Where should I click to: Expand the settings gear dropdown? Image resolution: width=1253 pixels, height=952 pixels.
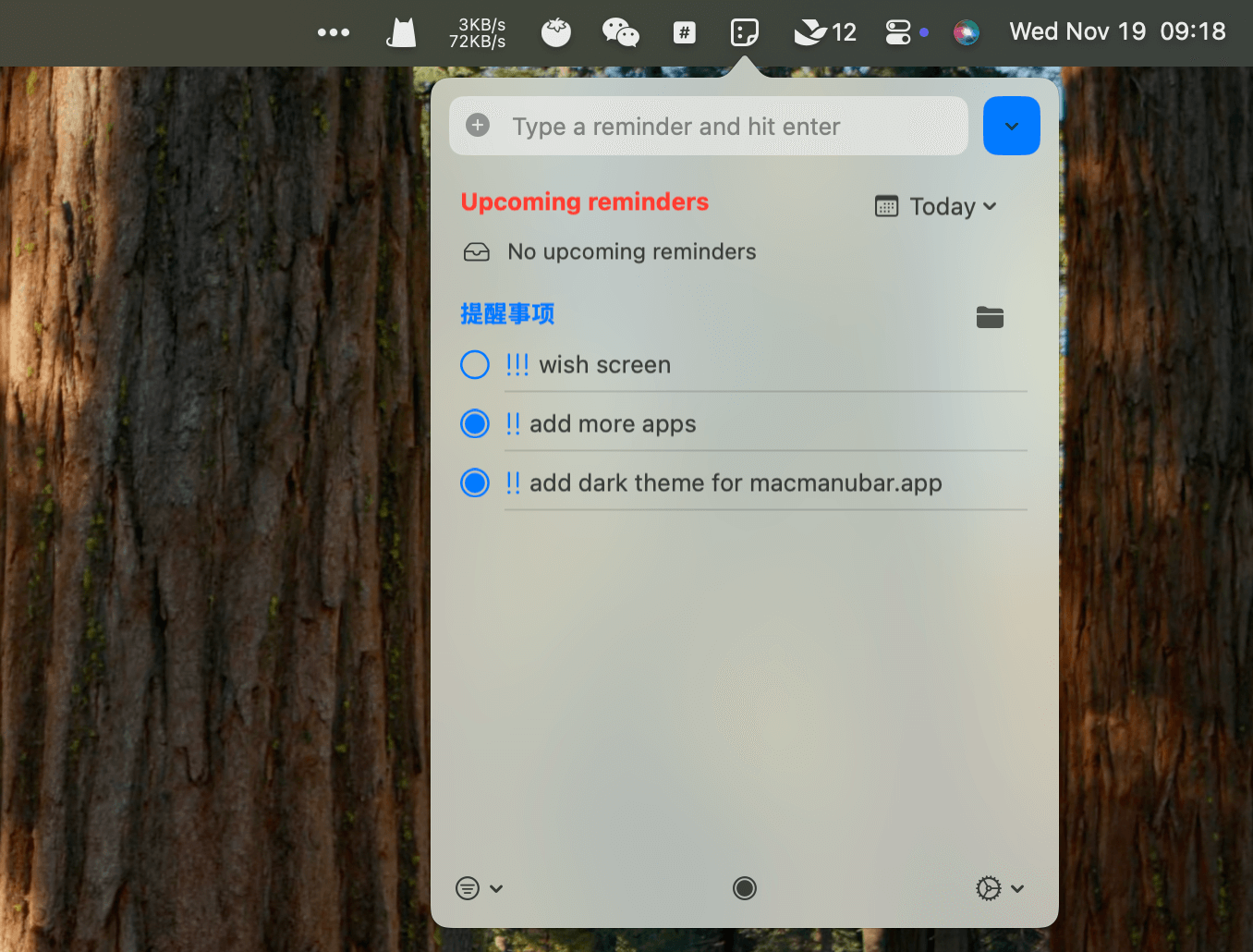(1000, 888)
